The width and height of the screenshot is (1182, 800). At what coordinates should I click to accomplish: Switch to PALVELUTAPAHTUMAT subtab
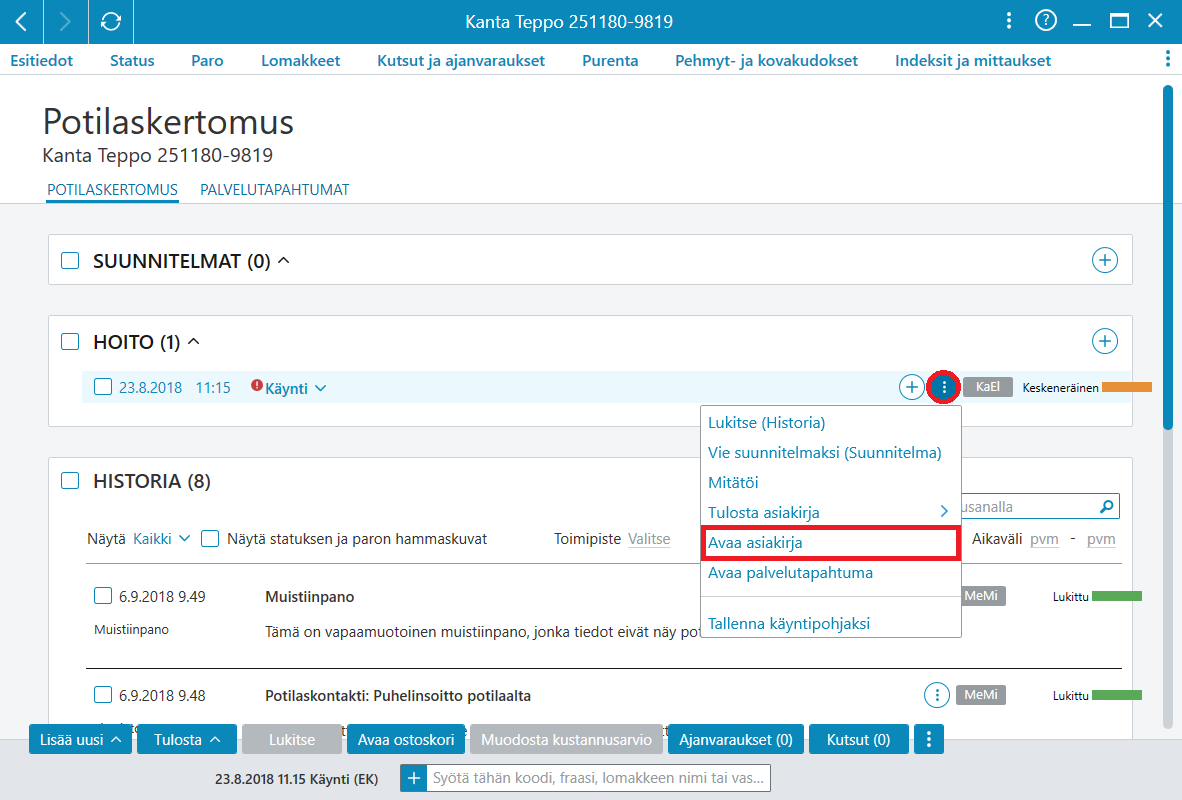click(274, 189)
